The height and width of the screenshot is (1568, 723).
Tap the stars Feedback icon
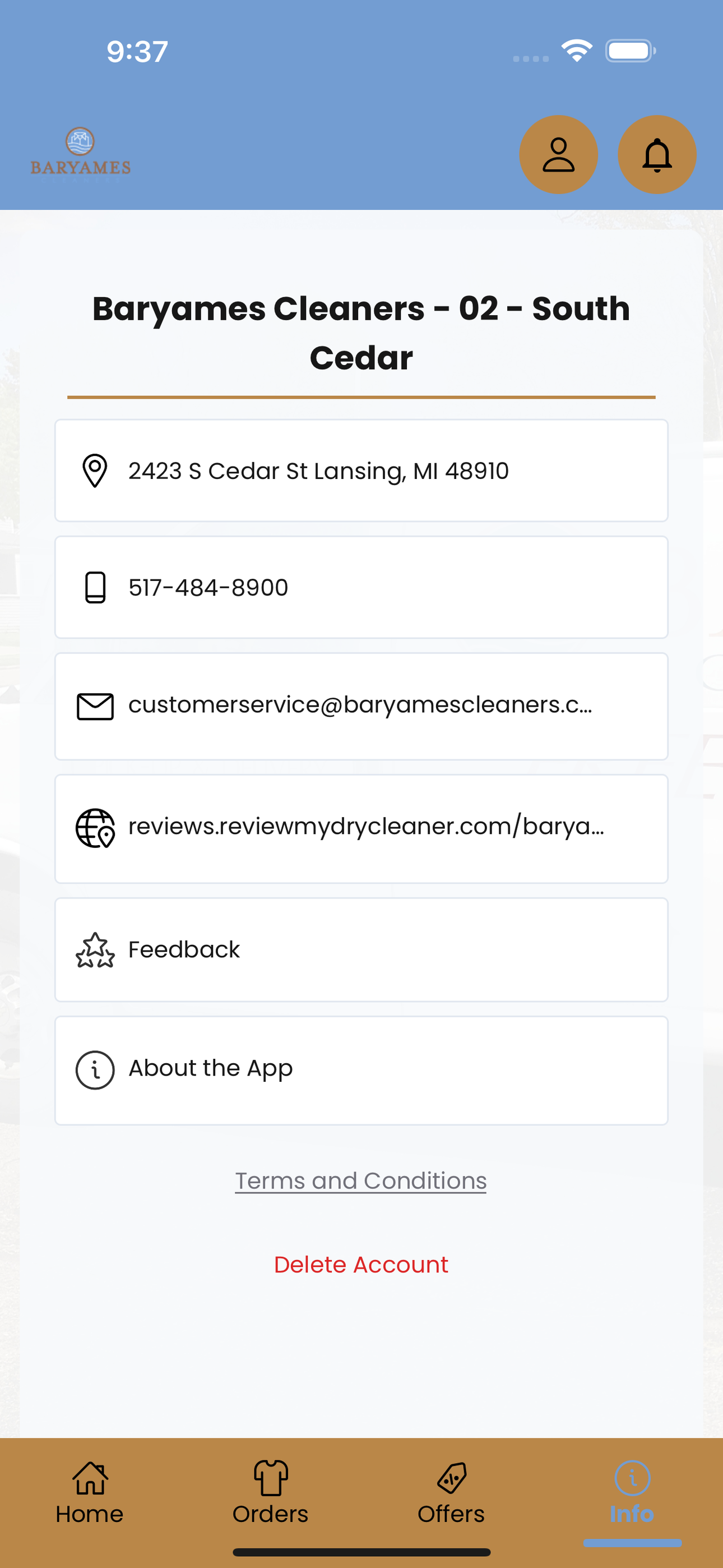(95, 950)
